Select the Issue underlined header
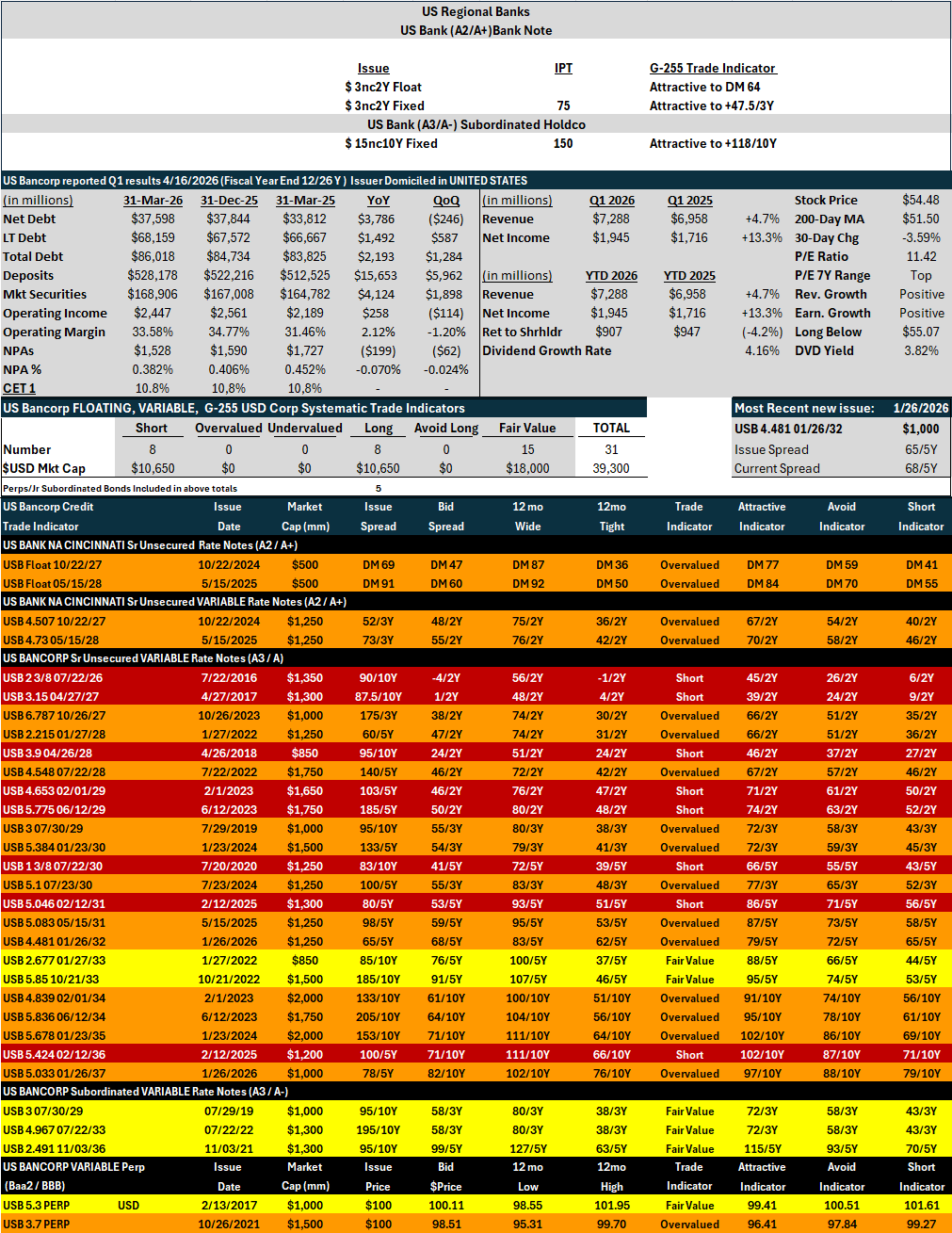This screenshot has height=1233, width=952. 373,68
